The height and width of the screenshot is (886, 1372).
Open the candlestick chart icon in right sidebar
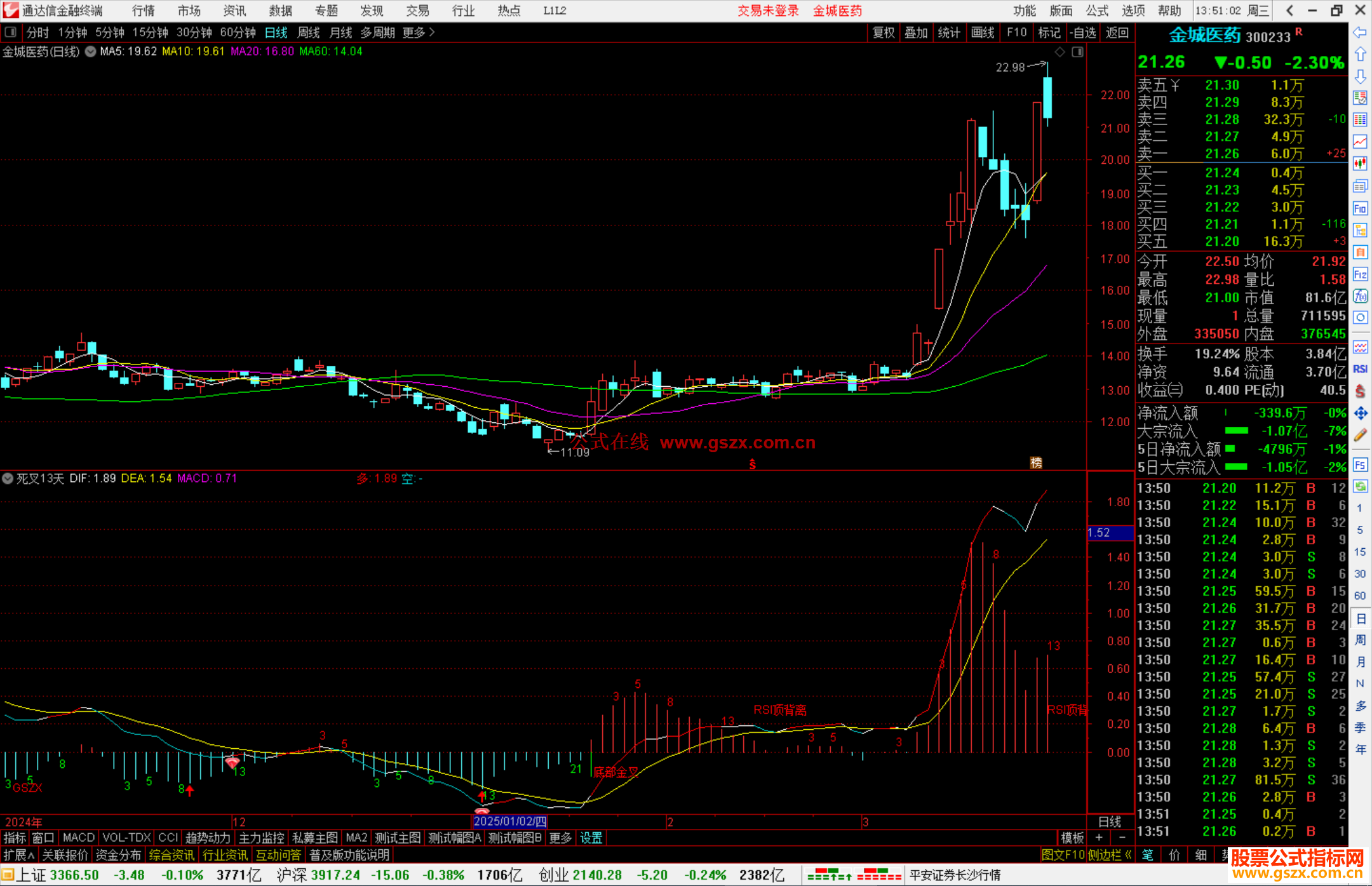click(x=1360, y=164)
